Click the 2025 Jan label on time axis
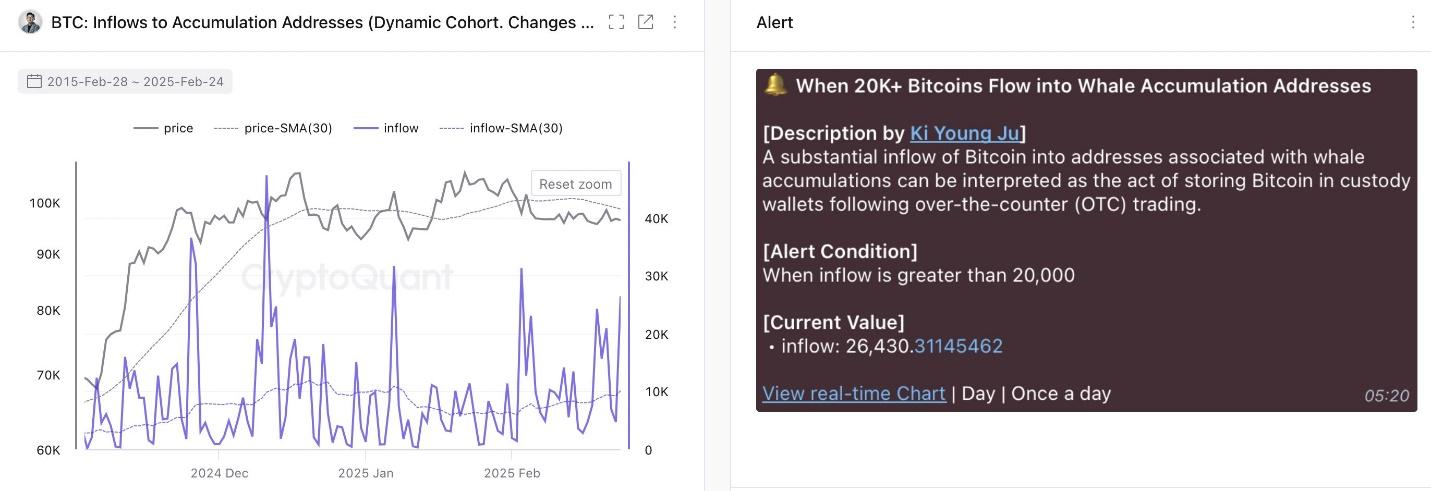Viewport: 1431px width, 491px height. click(366, 473)
